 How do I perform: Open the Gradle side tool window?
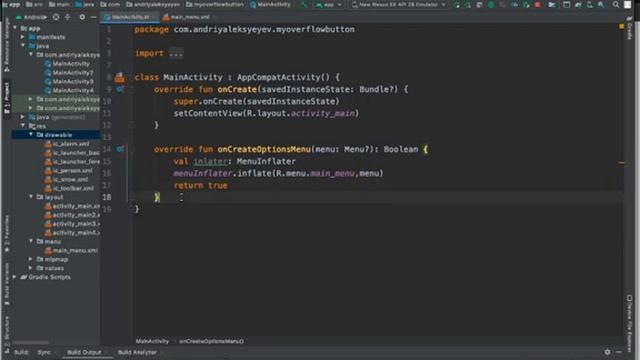pos(630,29)
